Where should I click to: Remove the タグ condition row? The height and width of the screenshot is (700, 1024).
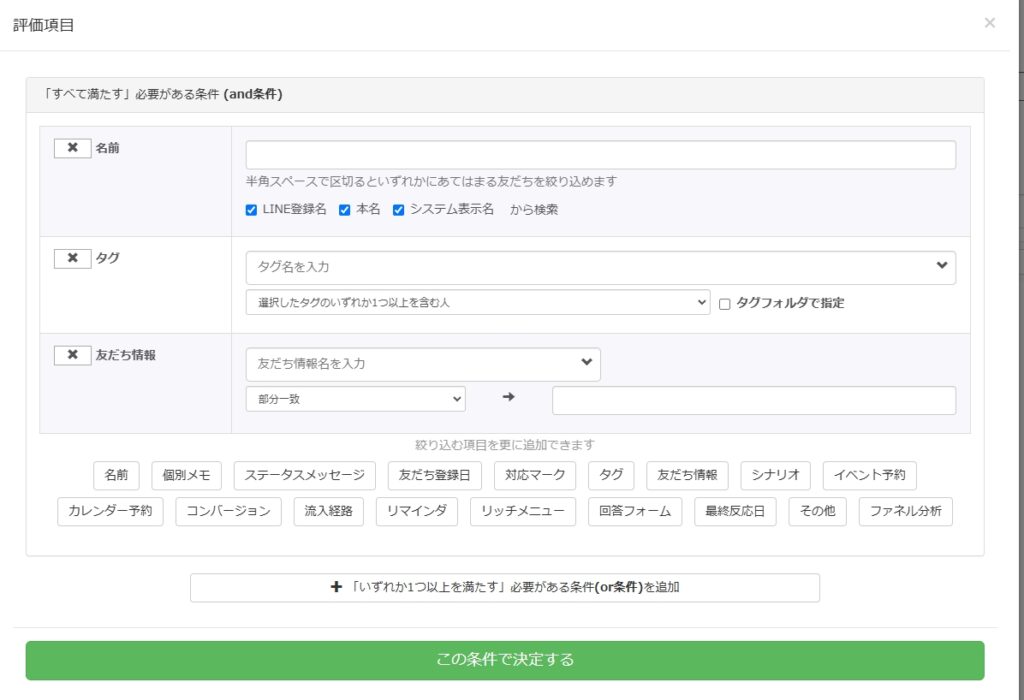[x=72, y=258]
